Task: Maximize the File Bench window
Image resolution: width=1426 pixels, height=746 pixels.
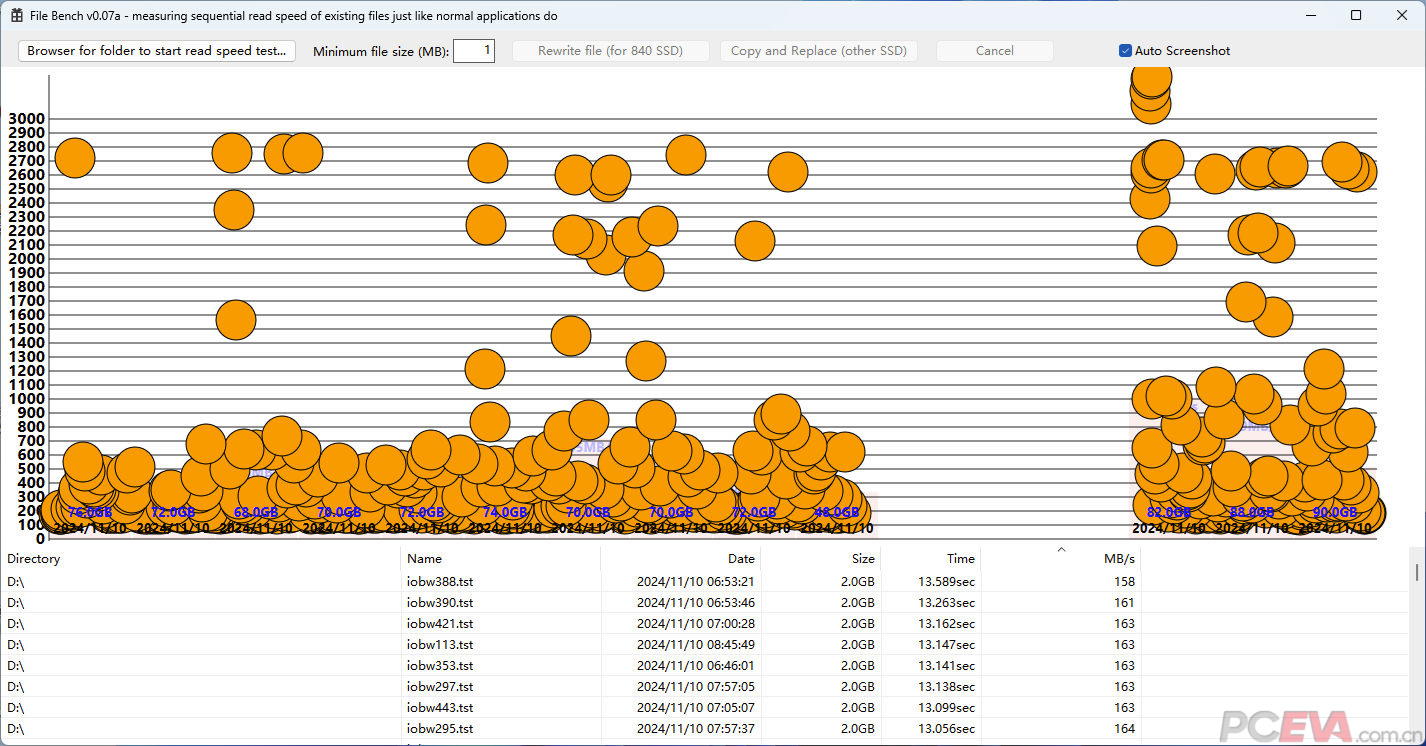Action: point(1356,16)
